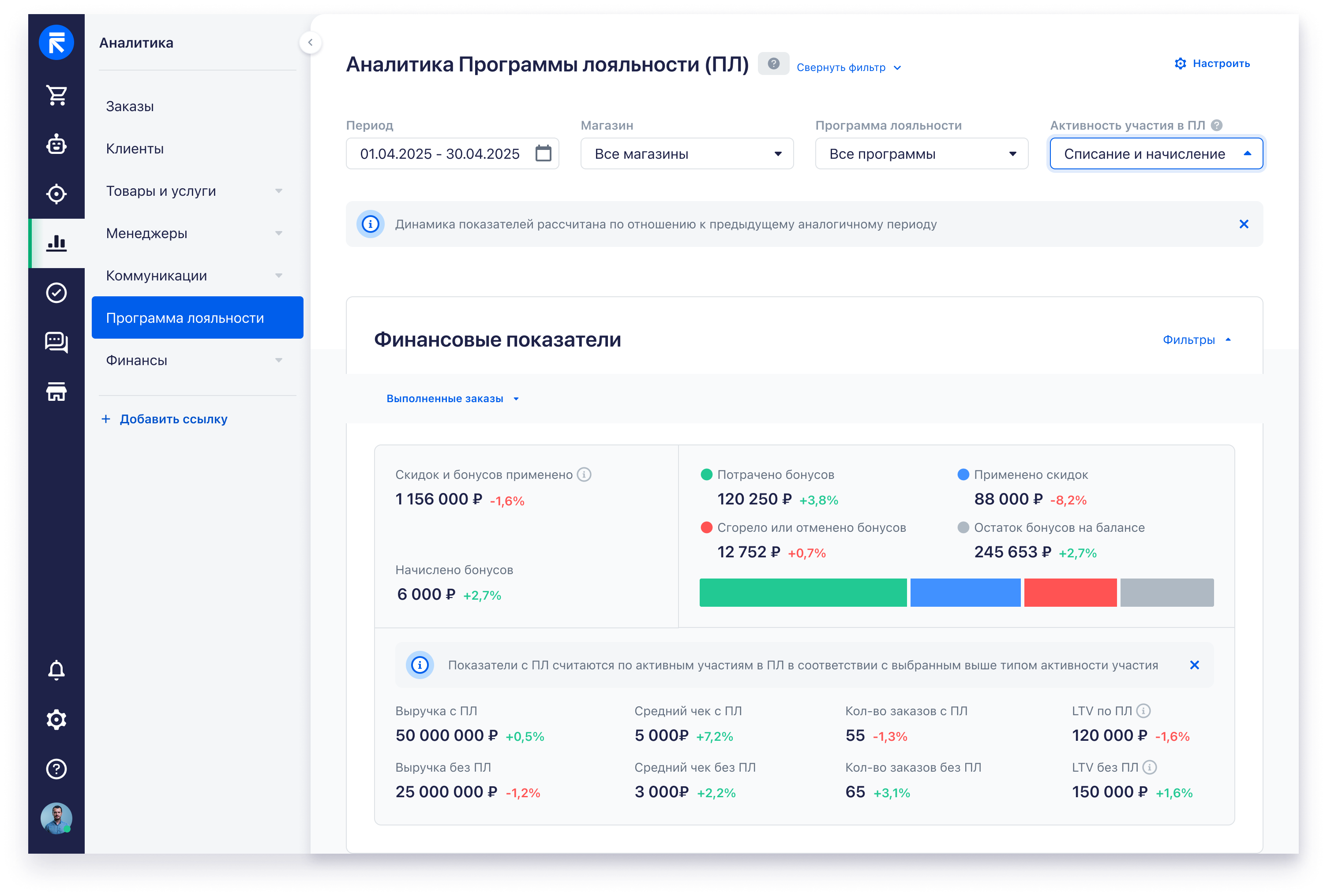Click the period date range field

(452, 153)
